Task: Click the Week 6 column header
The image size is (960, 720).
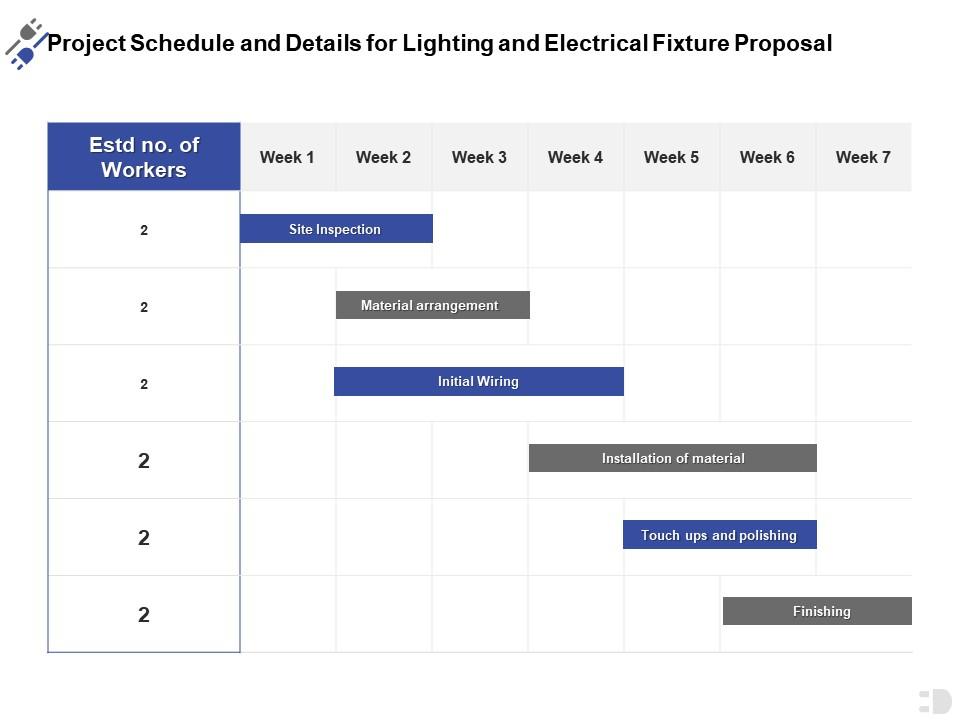Action: pyautogui.click(x=767, y=157)
